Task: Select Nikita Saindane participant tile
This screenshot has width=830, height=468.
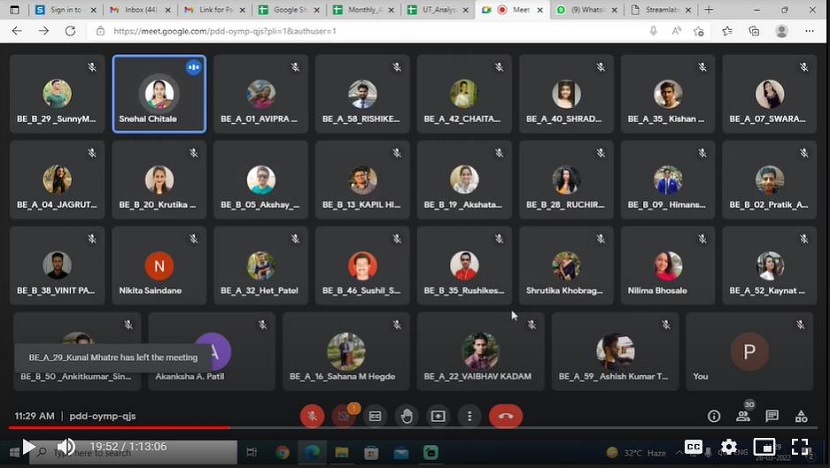Action: [x=159, y=265]
